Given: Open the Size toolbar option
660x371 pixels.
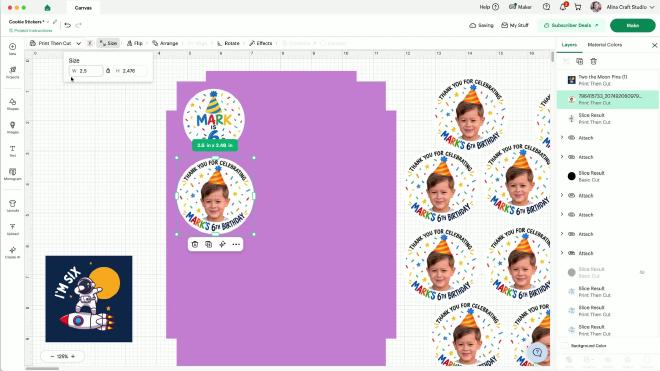Looking at the screenshot, I should tap(108, 43).
